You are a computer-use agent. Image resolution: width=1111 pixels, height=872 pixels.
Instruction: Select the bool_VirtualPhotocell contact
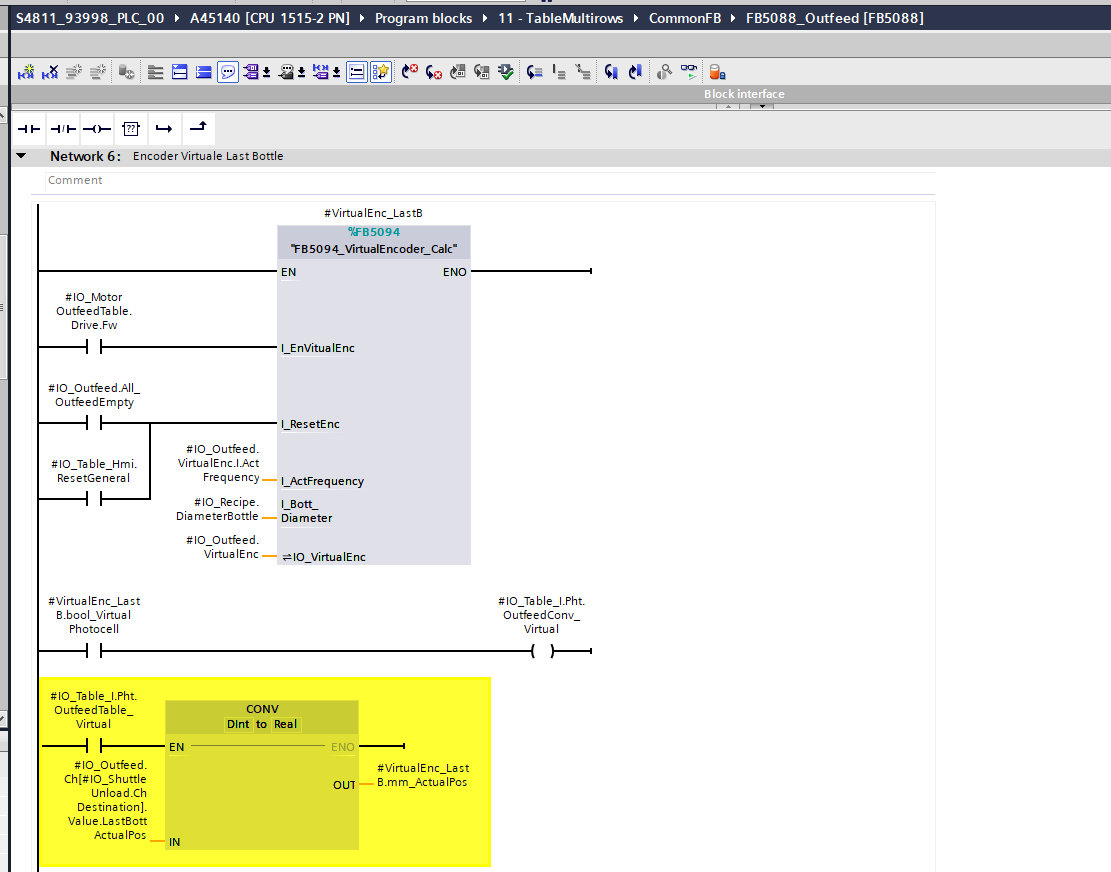tap(94, 650)
